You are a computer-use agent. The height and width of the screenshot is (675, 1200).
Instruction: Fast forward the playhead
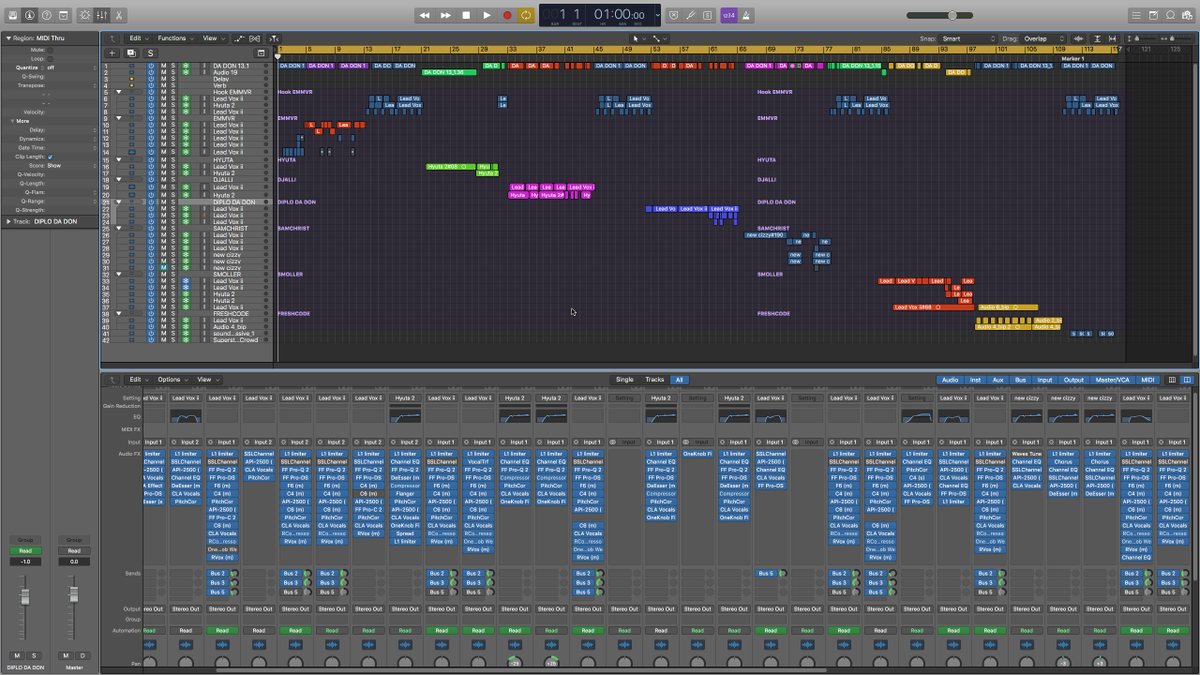pyautogui.click(x=445, y=15)
